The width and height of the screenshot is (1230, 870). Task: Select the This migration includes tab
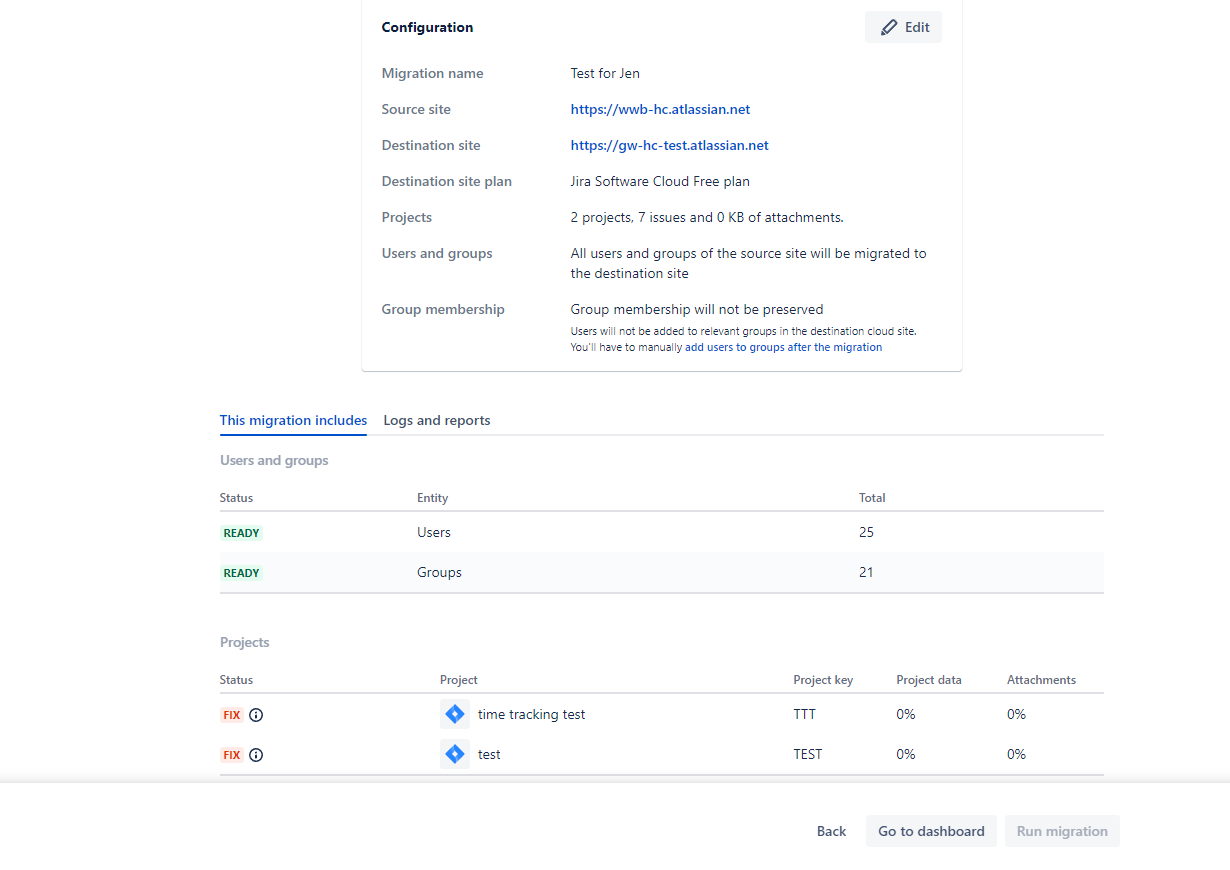coord(293,421)
